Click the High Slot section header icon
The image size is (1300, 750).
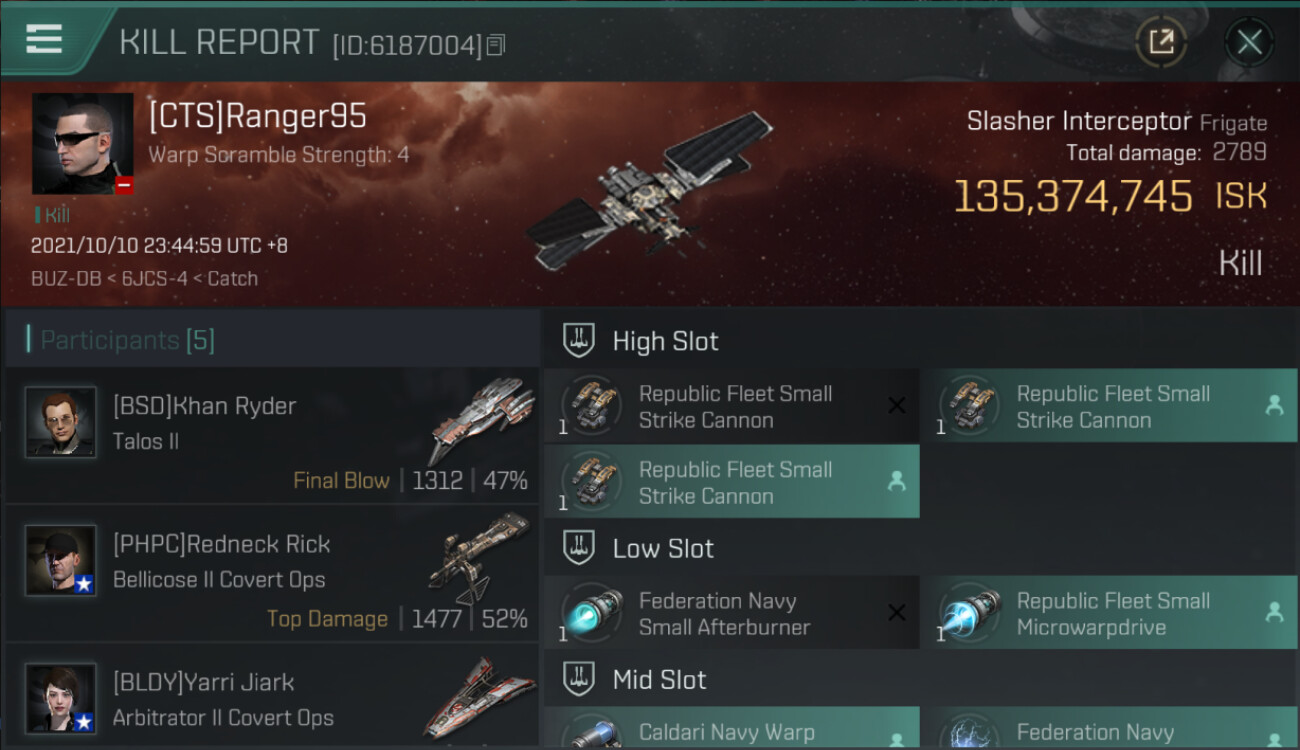pos(579,340)
